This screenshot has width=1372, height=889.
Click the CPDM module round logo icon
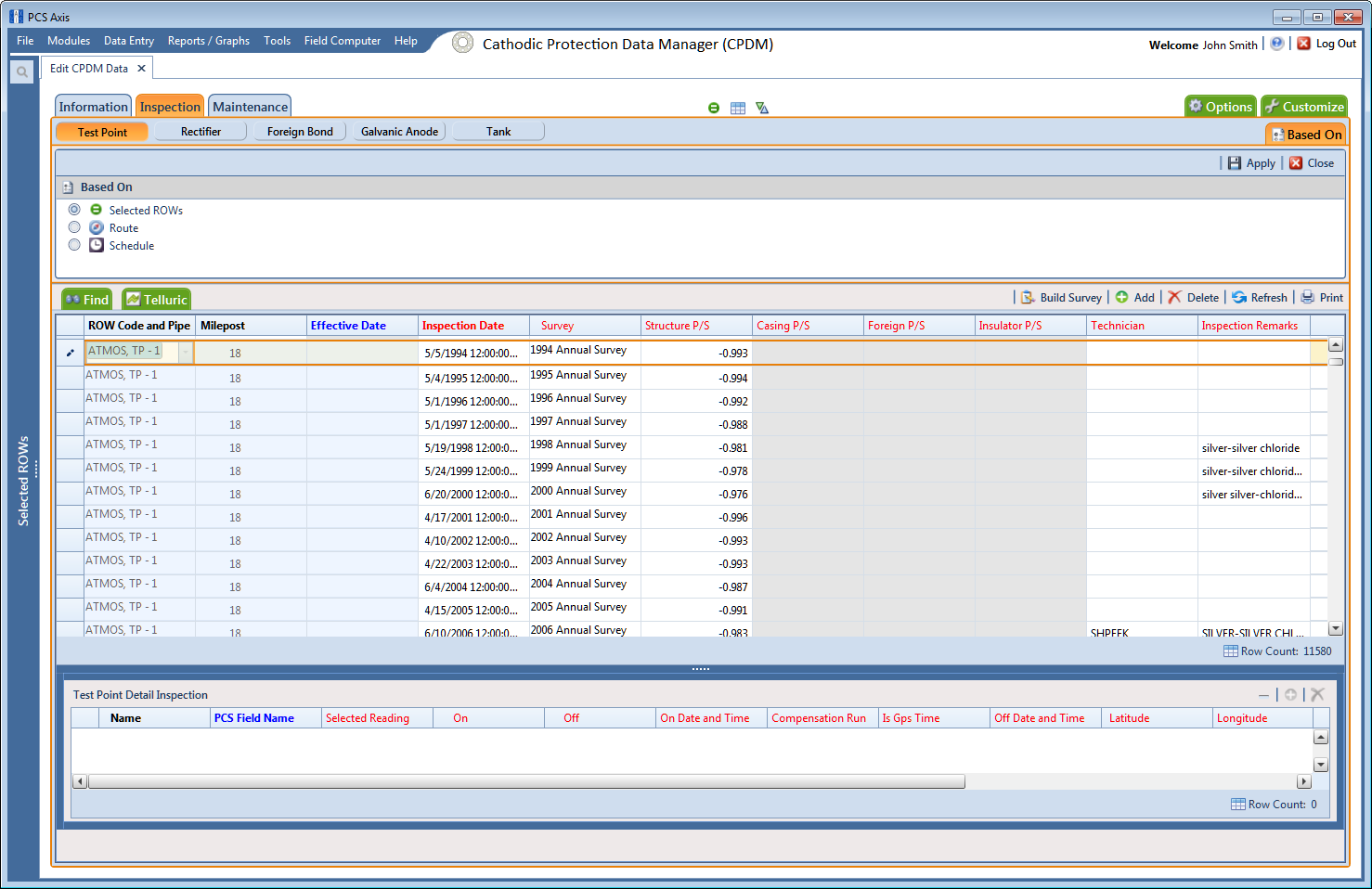462,43
